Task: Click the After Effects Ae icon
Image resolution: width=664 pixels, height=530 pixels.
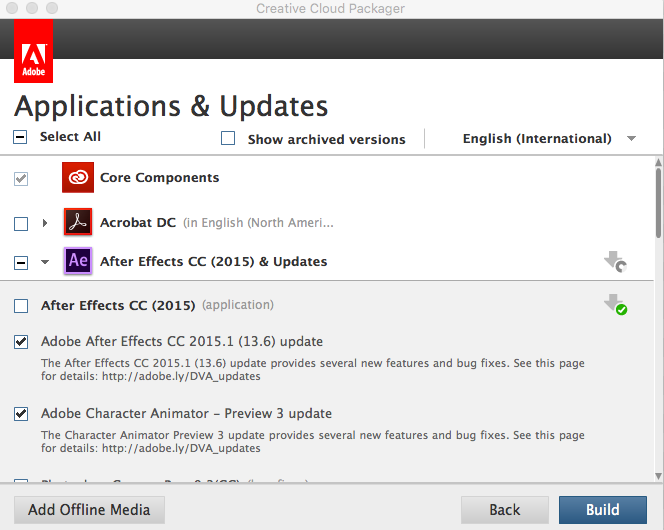Action: [x=78, y=261]
